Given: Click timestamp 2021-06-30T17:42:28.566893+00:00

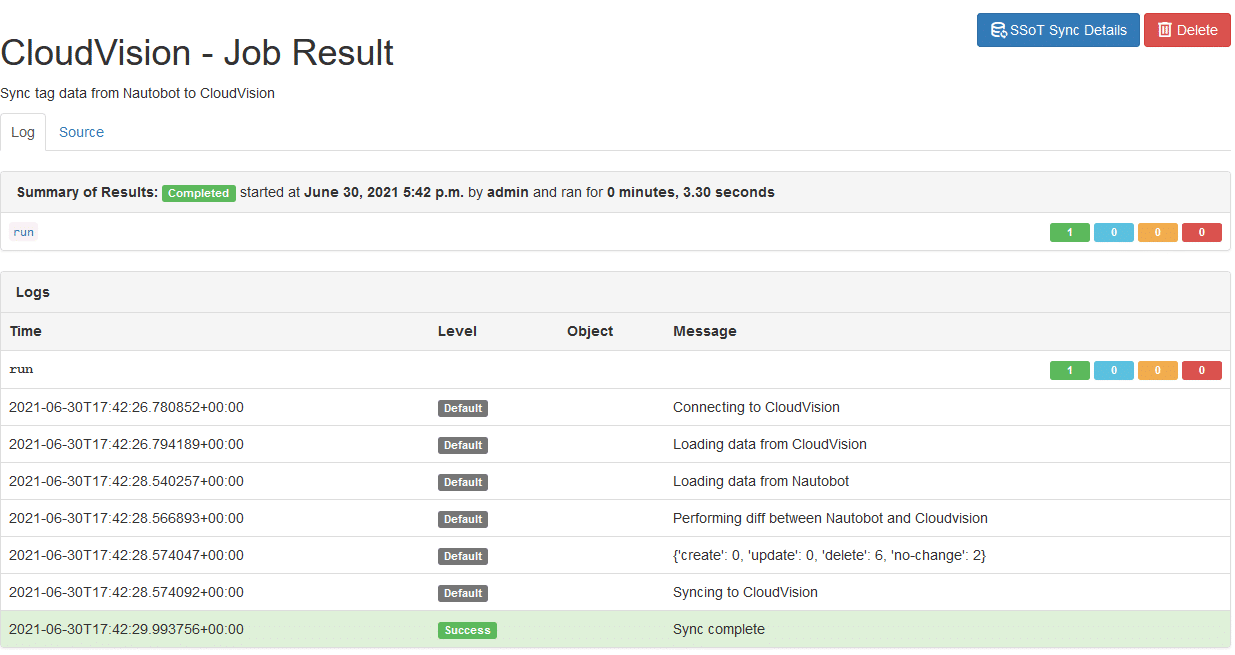Looking at the screenshot, I should [126, 518].
